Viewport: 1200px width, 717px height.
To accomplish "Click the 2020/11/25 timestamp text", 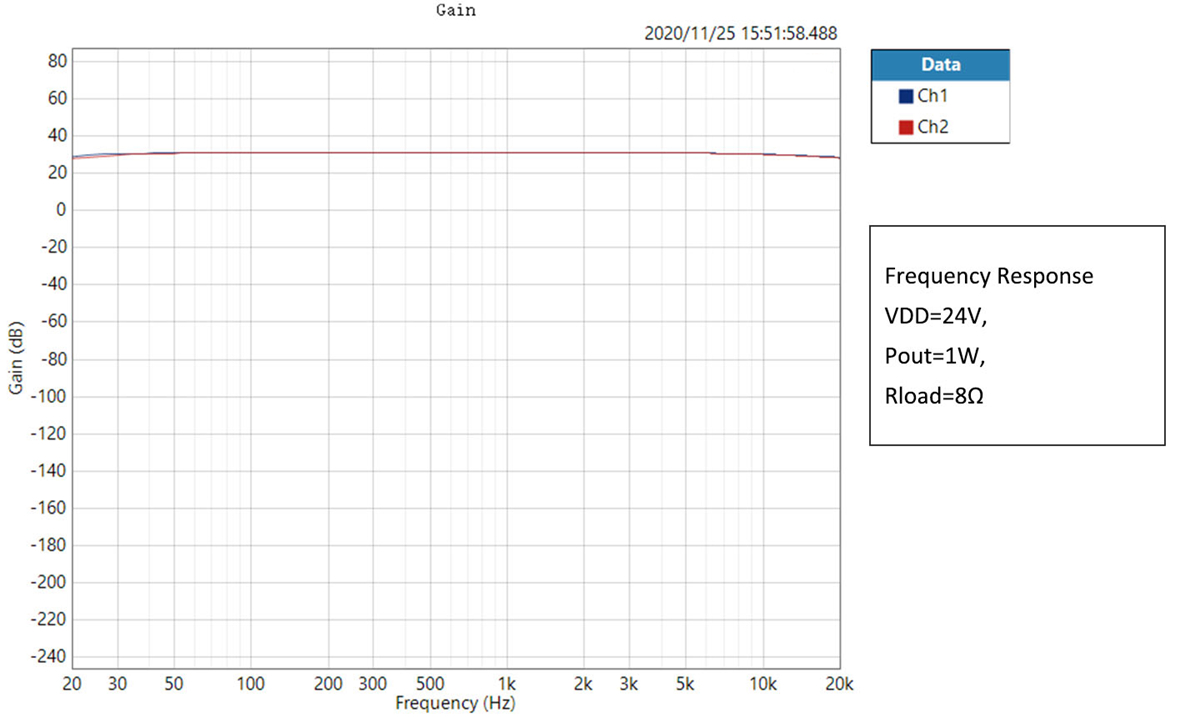I will pos(741,34).
